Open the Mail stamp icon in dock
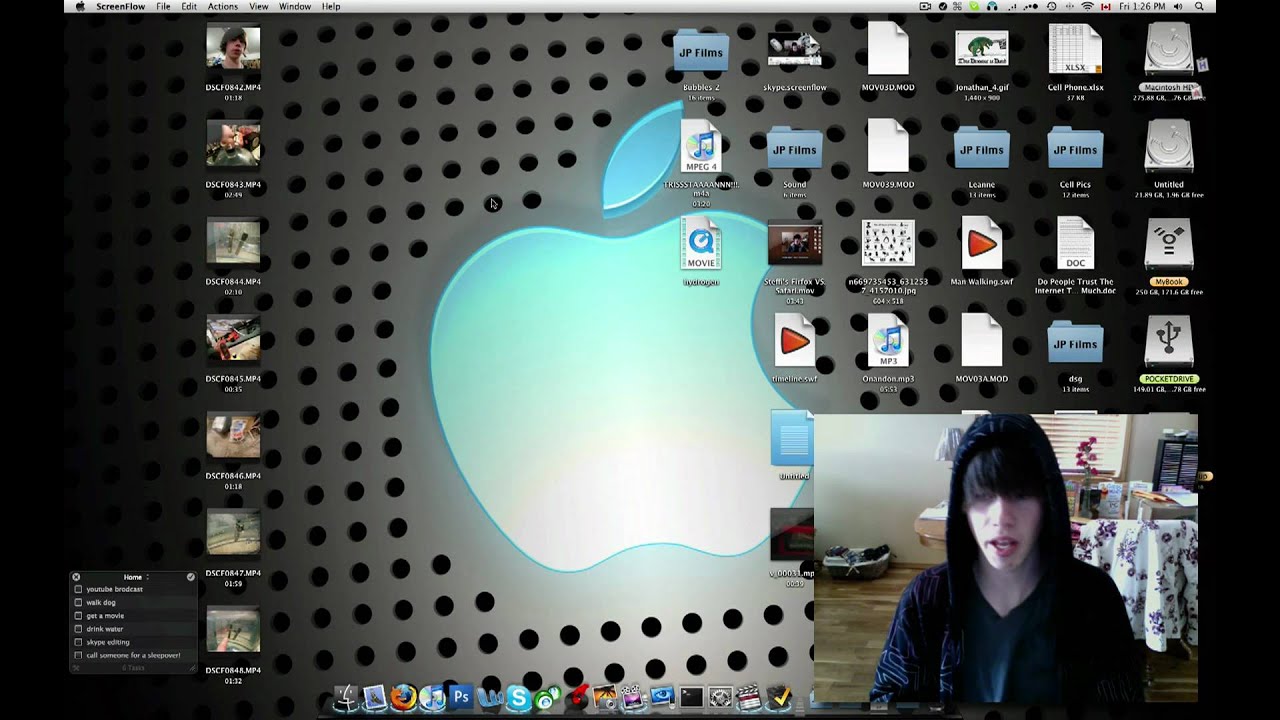 (x=374, y=697)
